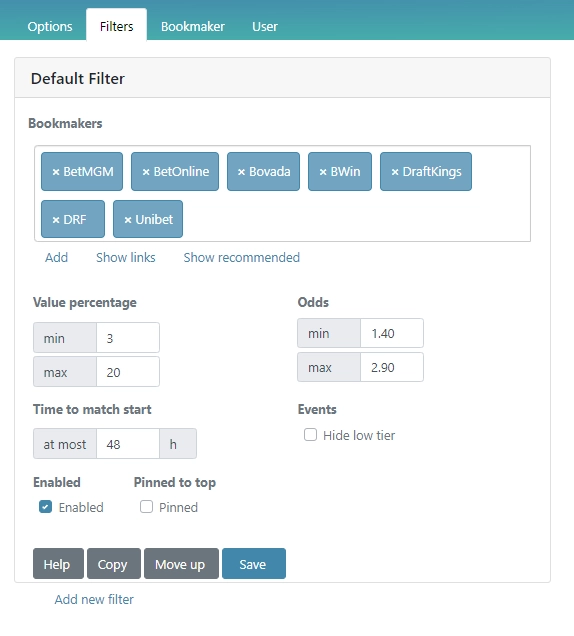Focus the Value percentage min field
574x636 pixels.
(128, 338)
